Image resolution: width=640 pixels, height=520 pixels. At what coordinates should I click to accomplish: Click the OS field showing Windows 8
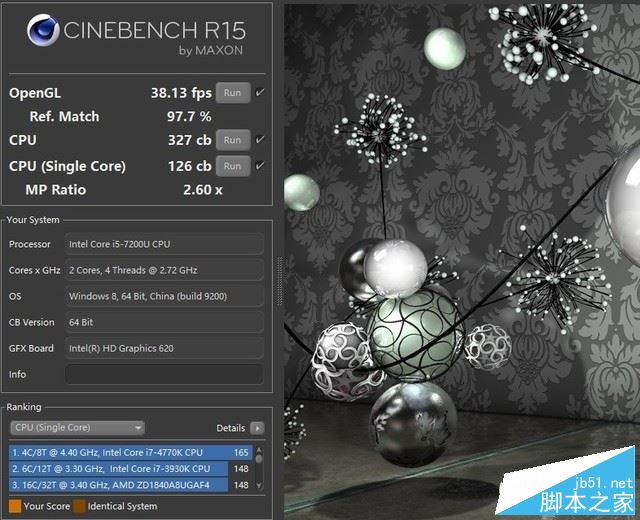[x=164, y=296]
